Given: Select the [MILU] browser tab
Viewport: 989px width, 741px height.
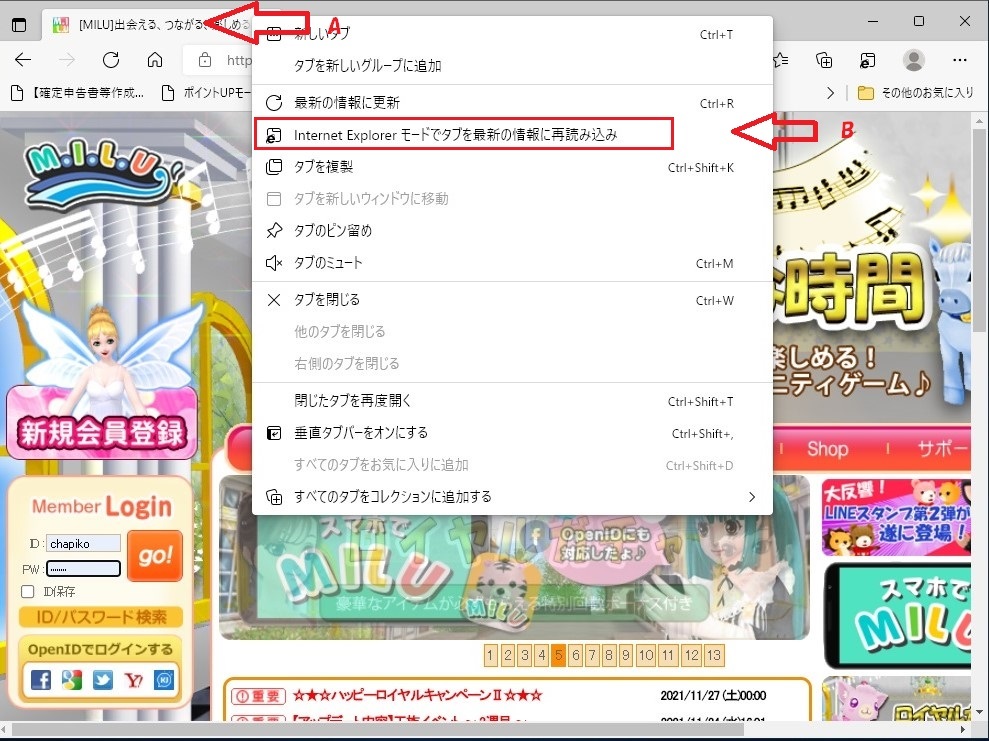Looking at the screenshot, I should pyautogui.click(x=151, y=25).
